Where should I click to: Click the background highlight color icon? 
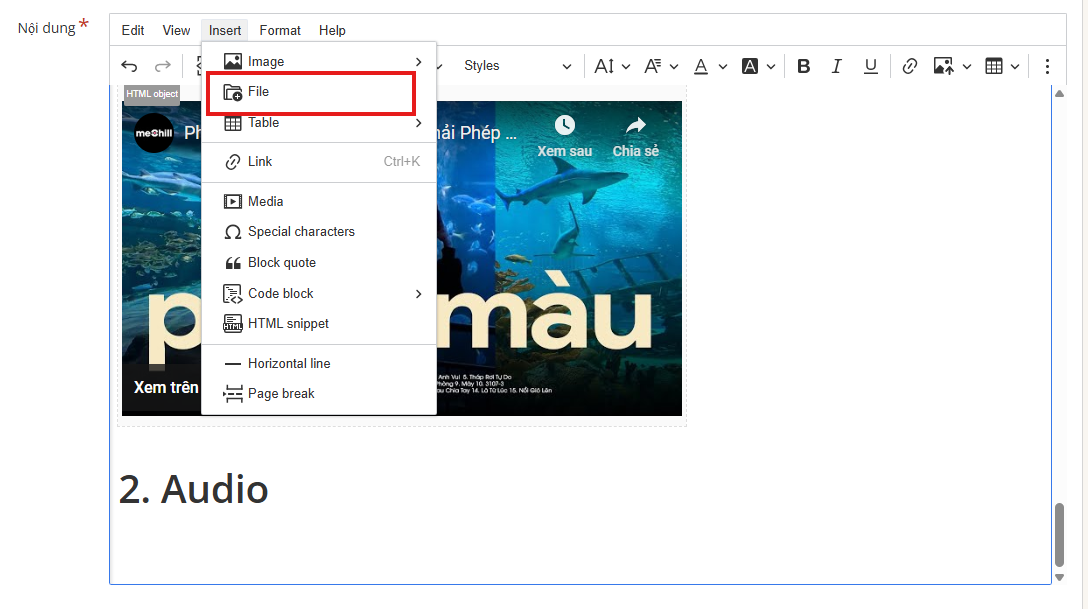pos(750,66)
